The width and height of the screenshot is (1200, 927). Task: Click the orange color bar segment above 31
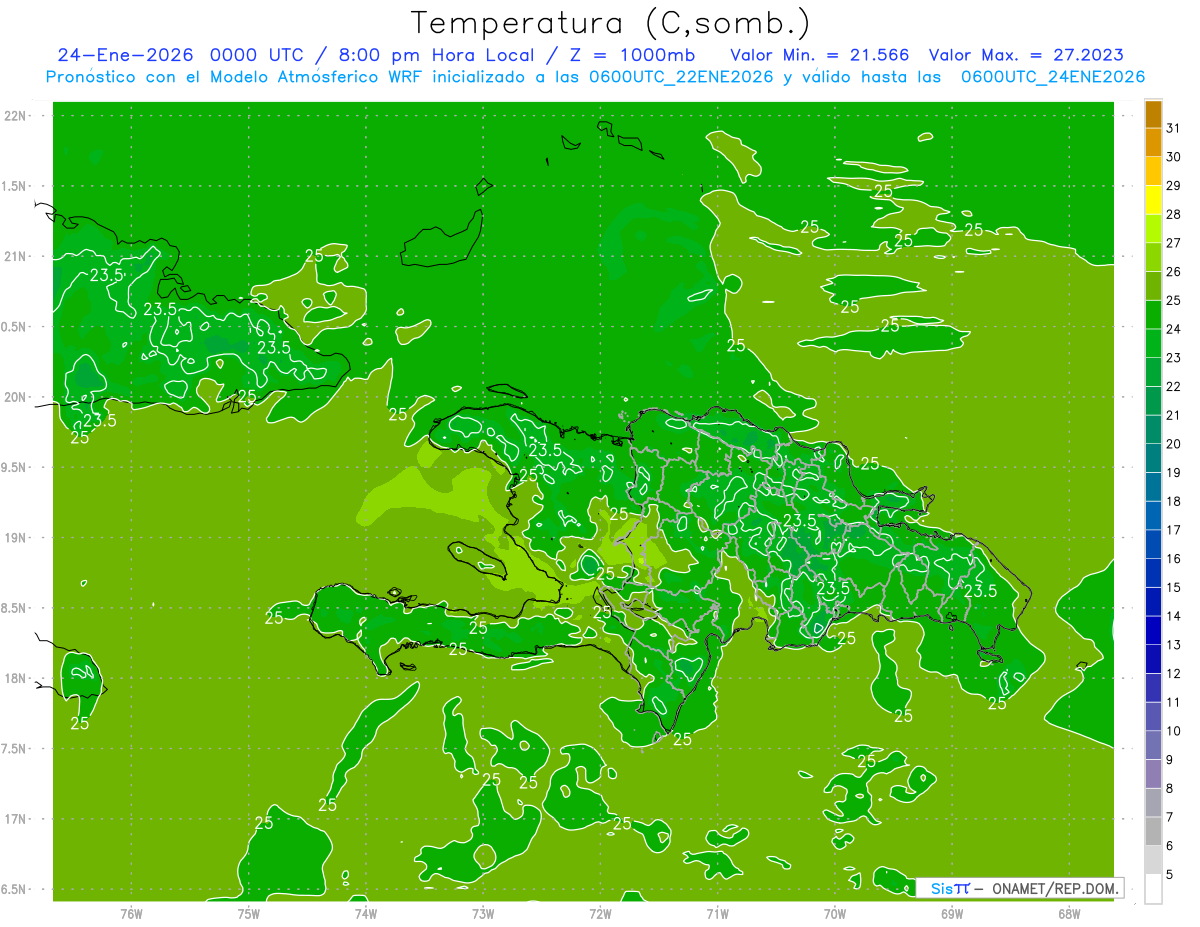coord(1153,114)
